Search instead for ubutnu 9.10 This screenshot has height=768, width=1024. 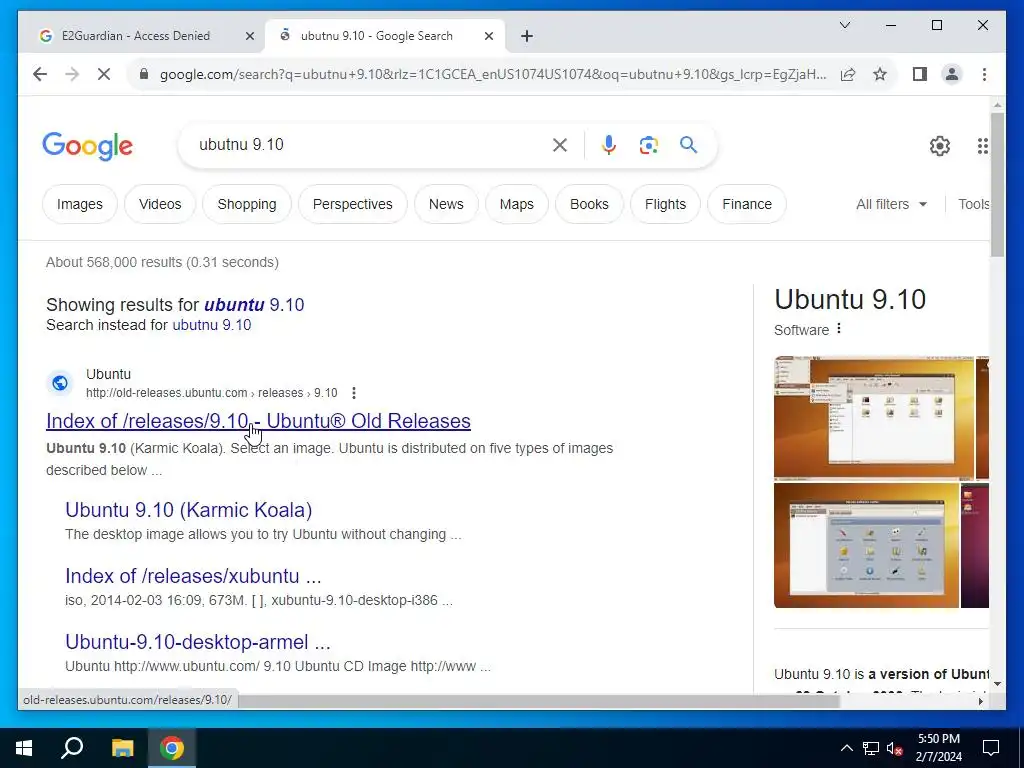pos(212,325)
